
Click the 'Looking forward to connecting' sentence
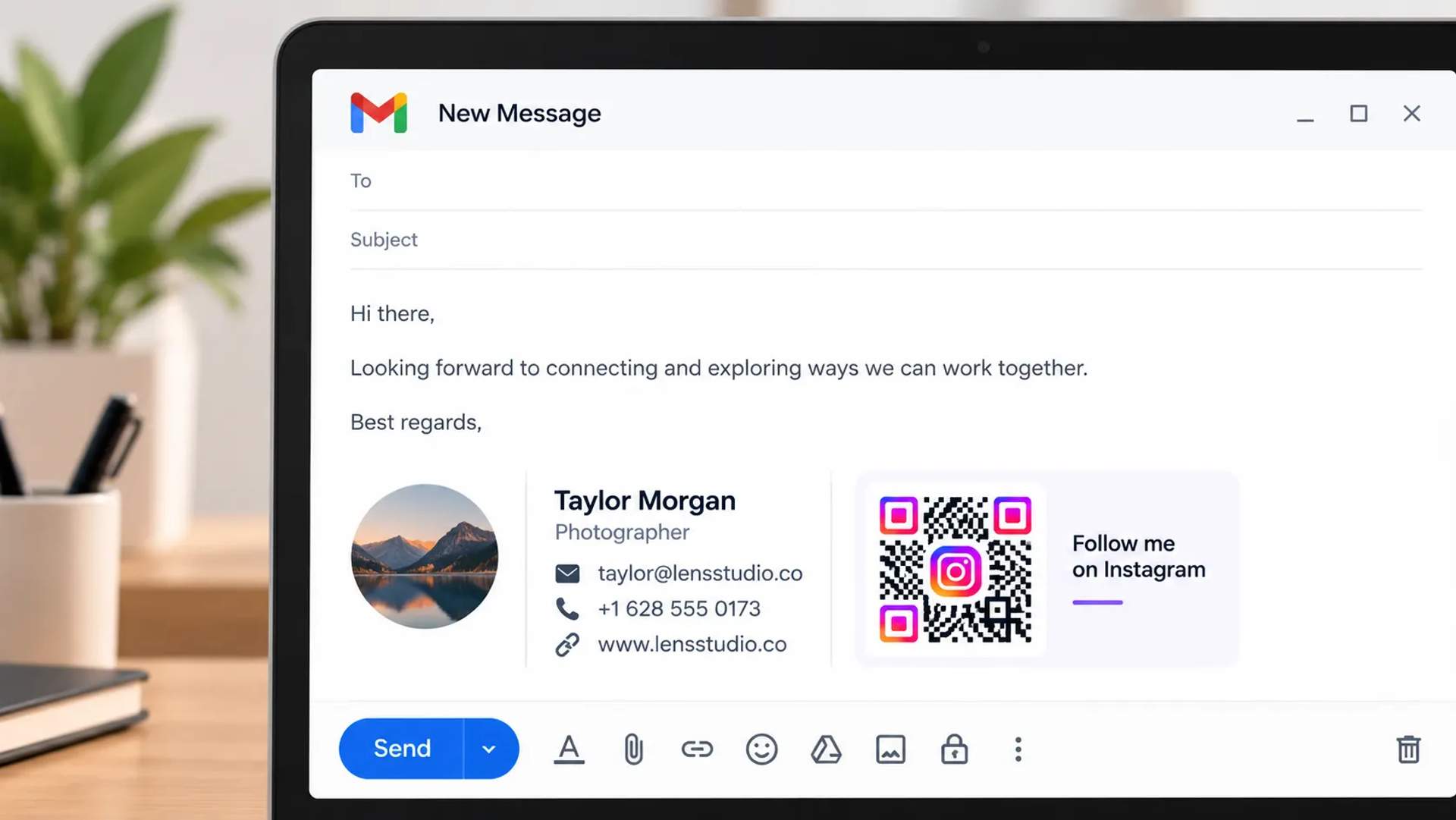point(718,368)
